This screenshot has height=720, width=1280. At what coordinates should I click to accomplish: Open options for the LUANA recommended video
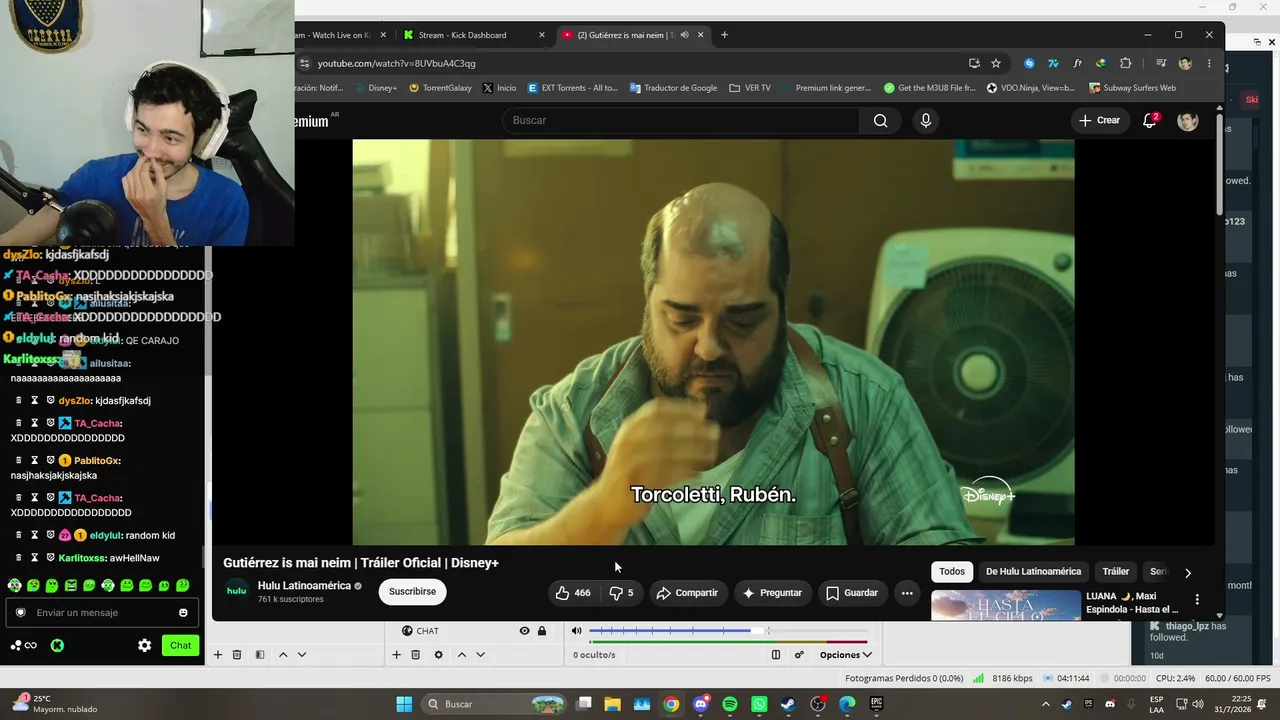click(1197, 600)
